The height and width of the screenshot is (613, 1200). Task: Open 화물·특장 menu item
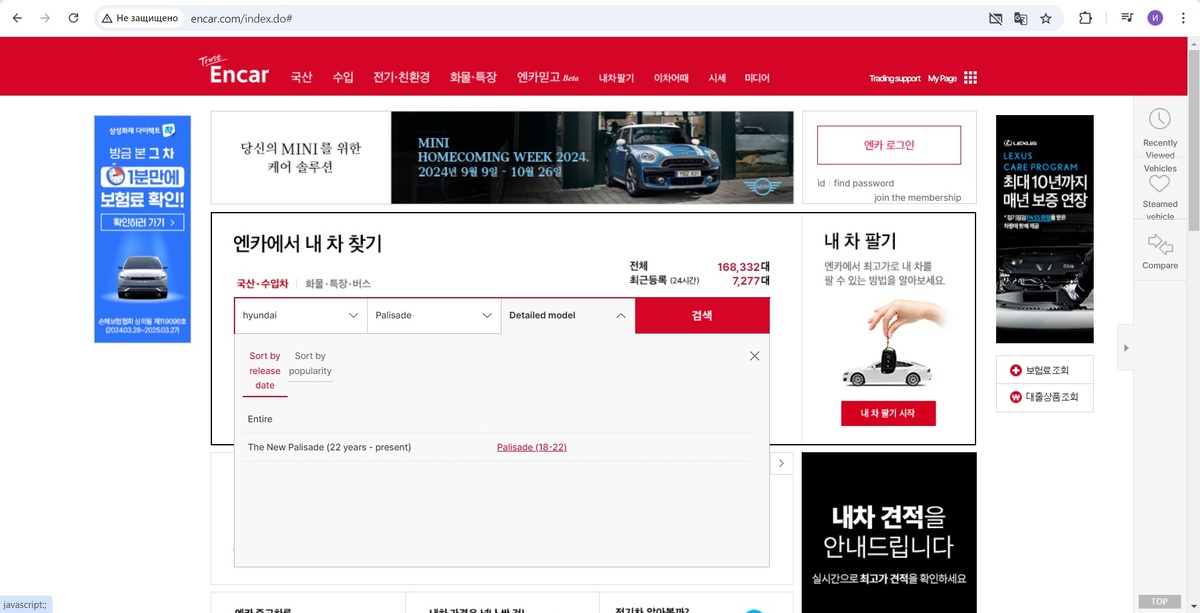click(x=473, y=77)
